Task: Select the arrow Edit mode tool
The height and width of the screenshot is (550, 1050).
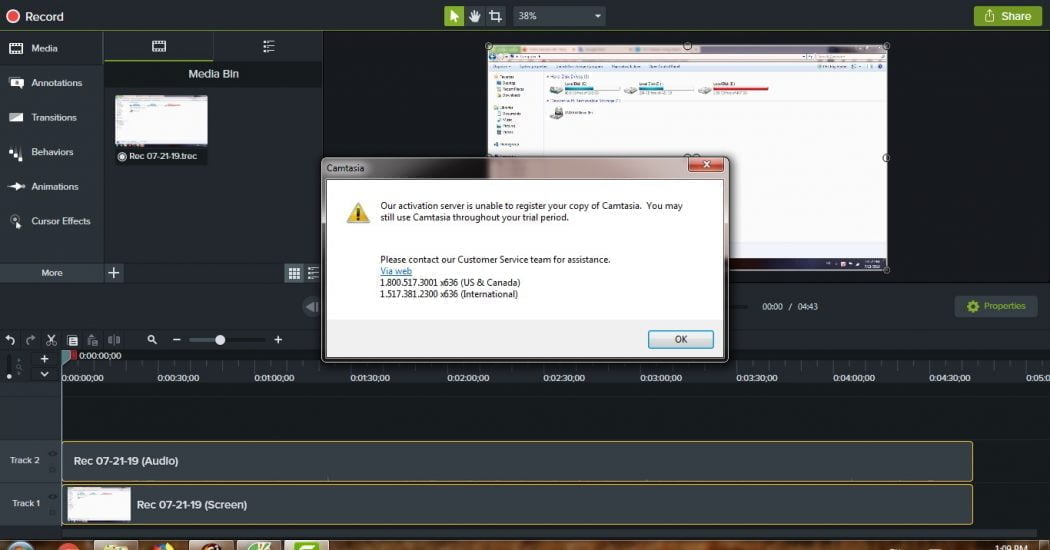Action: (453, 16)
